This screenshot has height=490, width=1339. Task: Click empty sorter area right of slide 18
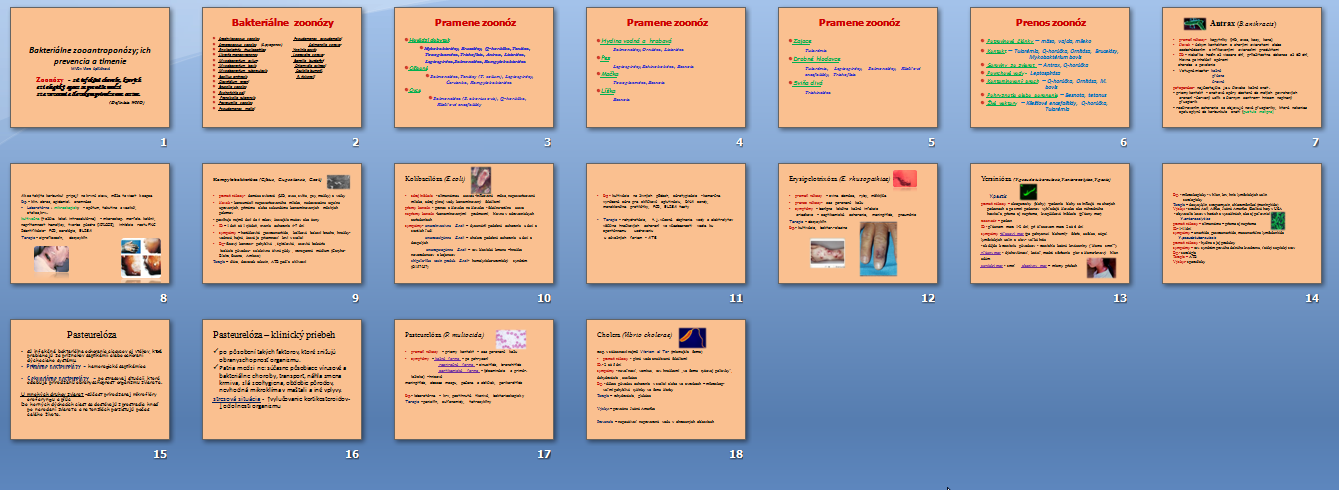(x=1000, y=380)
